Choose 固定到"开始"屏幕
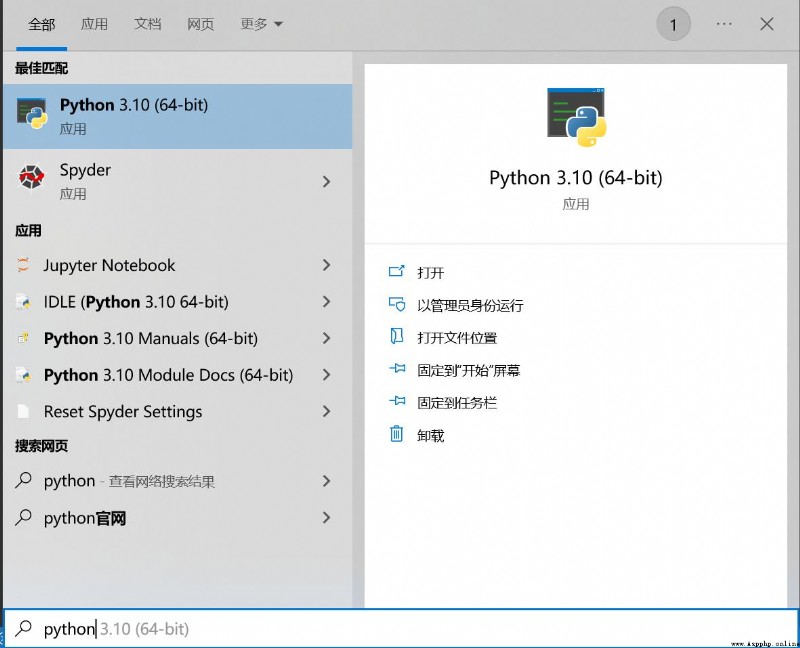The width and height of the screenshot is (800, 648). click(x=468, y=370)
